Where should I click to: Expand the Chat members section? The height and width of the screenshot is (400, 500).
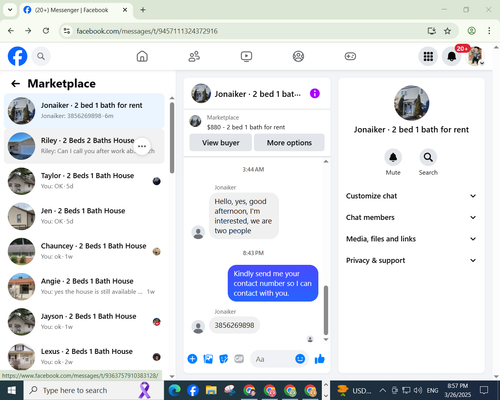point(411,217)
